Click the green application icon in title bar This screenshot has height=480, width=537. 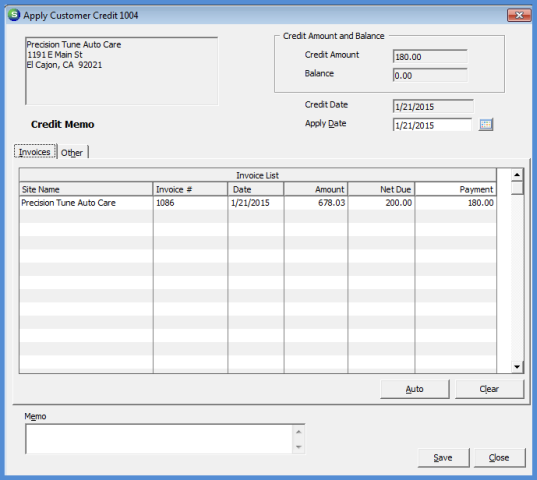(14, 15)
